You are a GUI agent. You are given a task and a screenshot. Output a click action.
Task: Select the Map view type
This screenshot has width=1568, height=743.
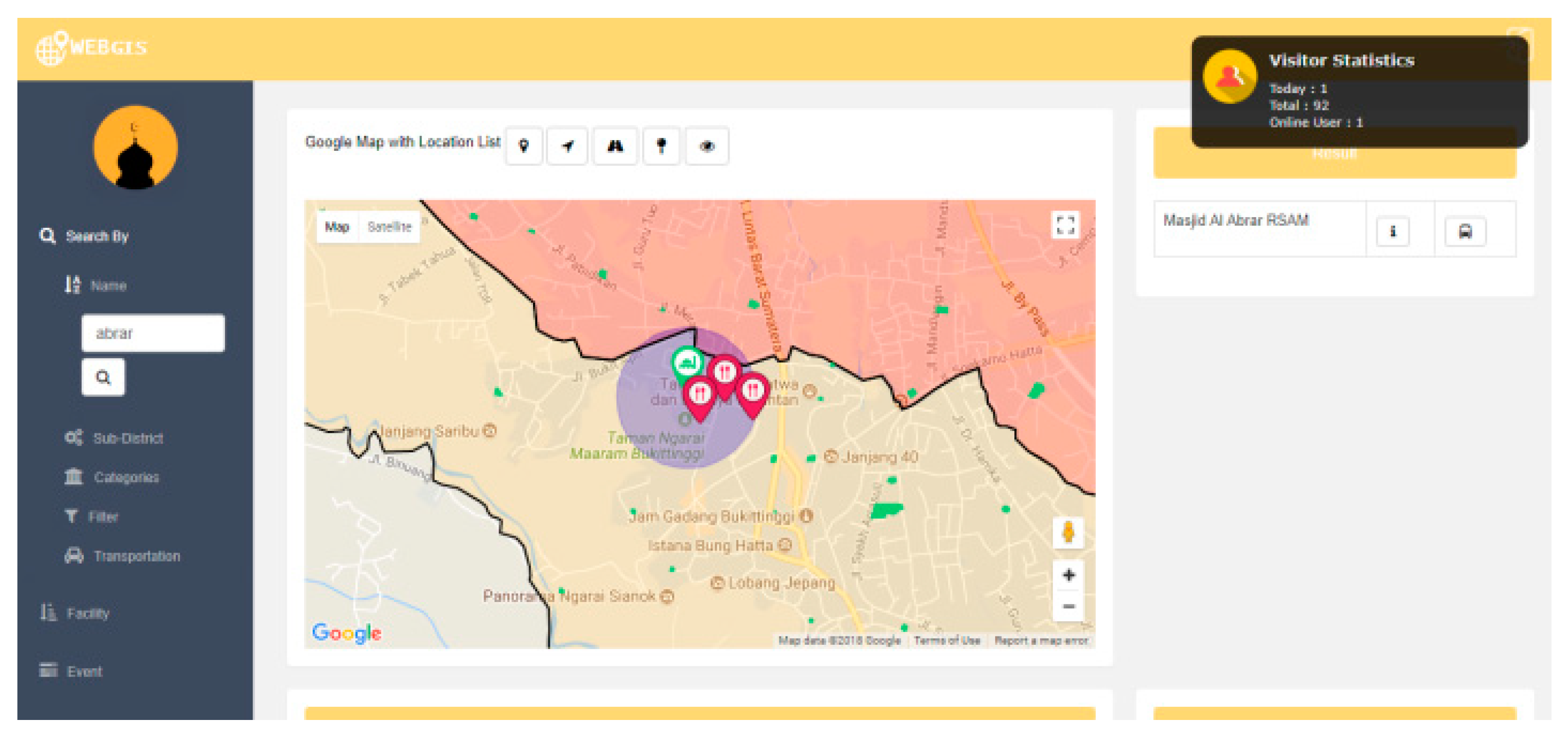click(337, 227)
